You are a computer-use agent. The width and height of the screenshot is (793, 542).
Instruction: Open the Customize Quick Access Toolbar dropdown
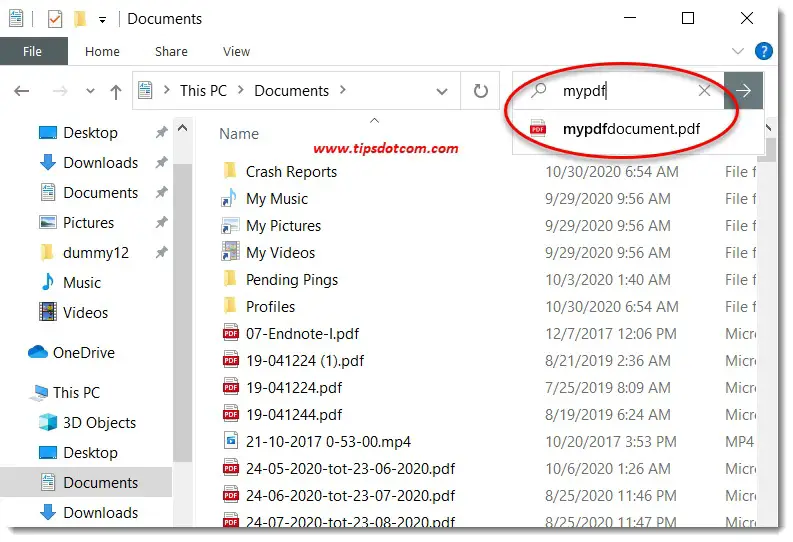pos(102,20)
